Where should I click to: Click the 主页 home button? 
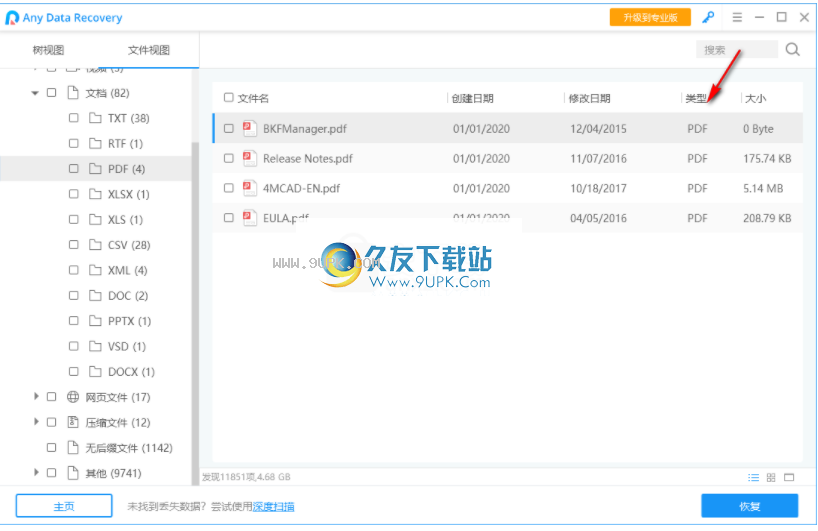click(64, 506)
